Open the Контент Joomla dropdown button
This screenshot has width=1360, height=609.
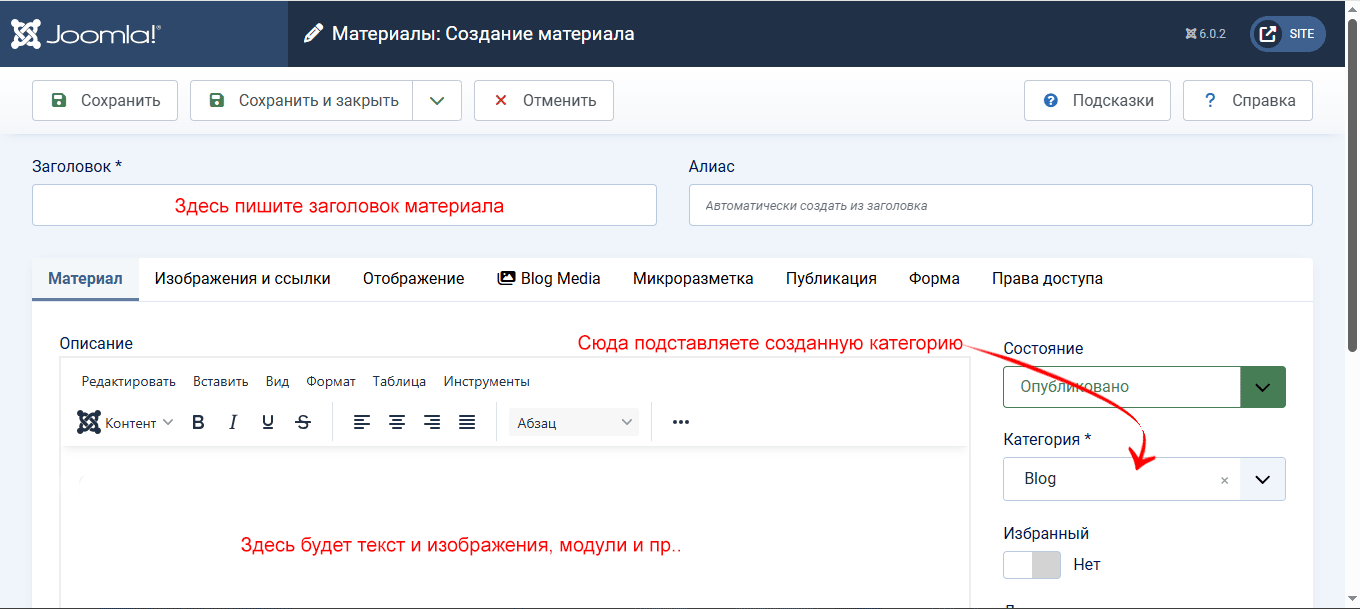[125, 422]
